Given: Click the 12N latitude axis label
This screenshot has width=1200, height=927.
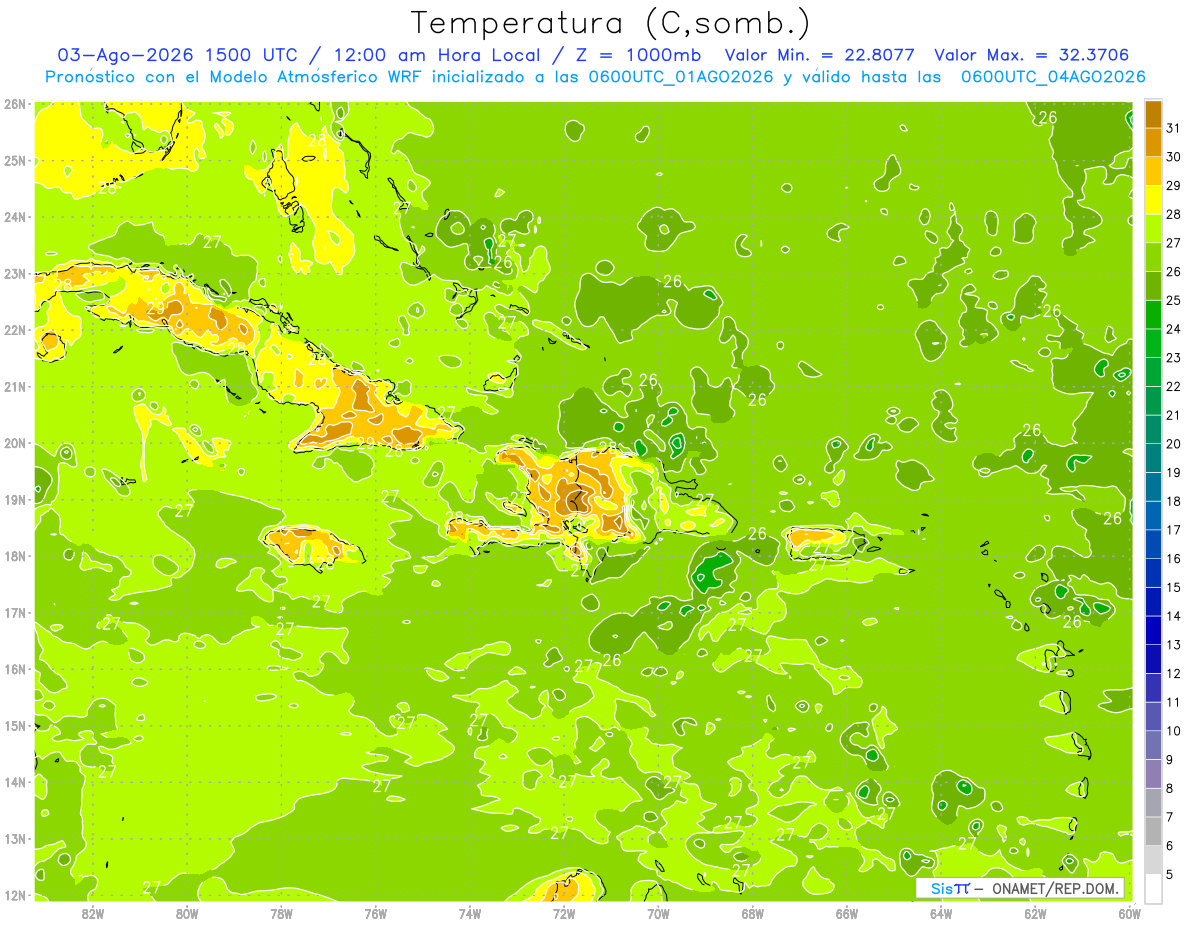Looking at the screenshot, I should [14, 895].
